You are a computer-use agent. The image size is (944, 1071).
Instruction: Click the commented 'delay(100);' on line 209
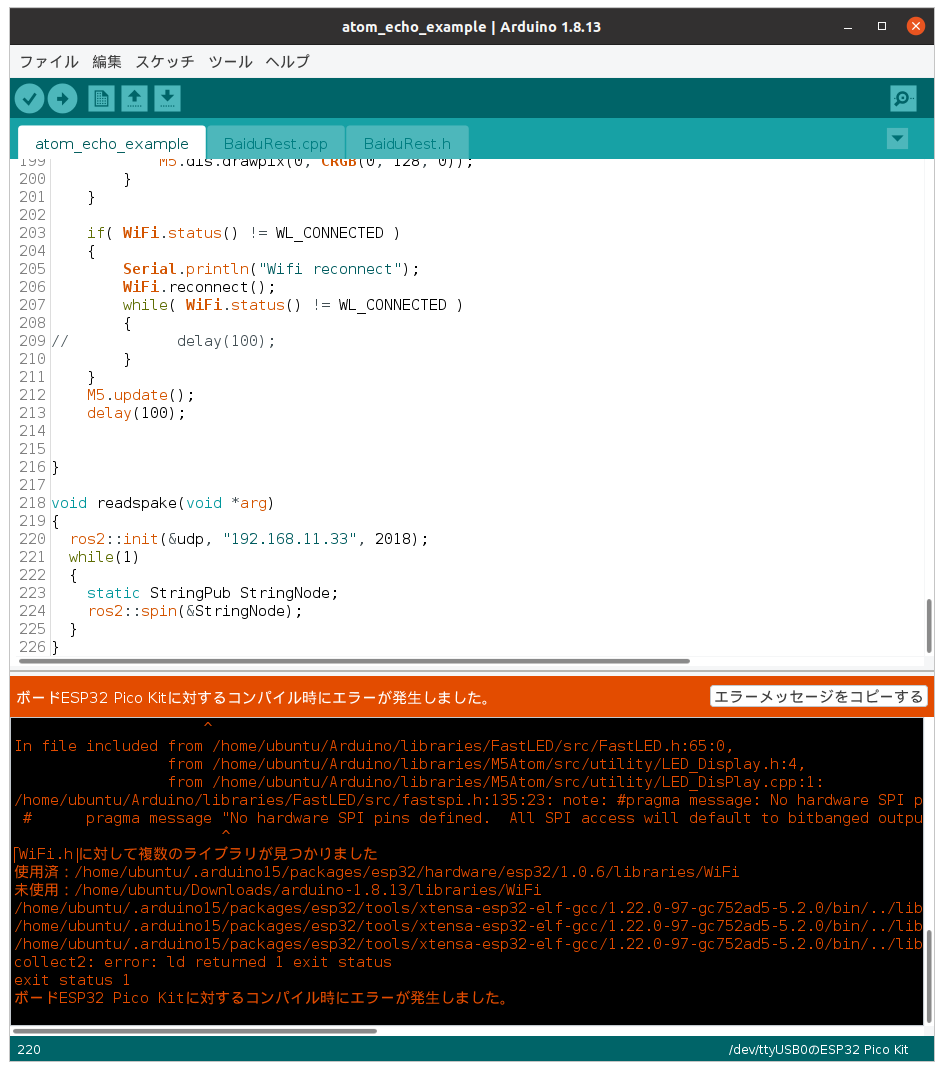point(226,341)
